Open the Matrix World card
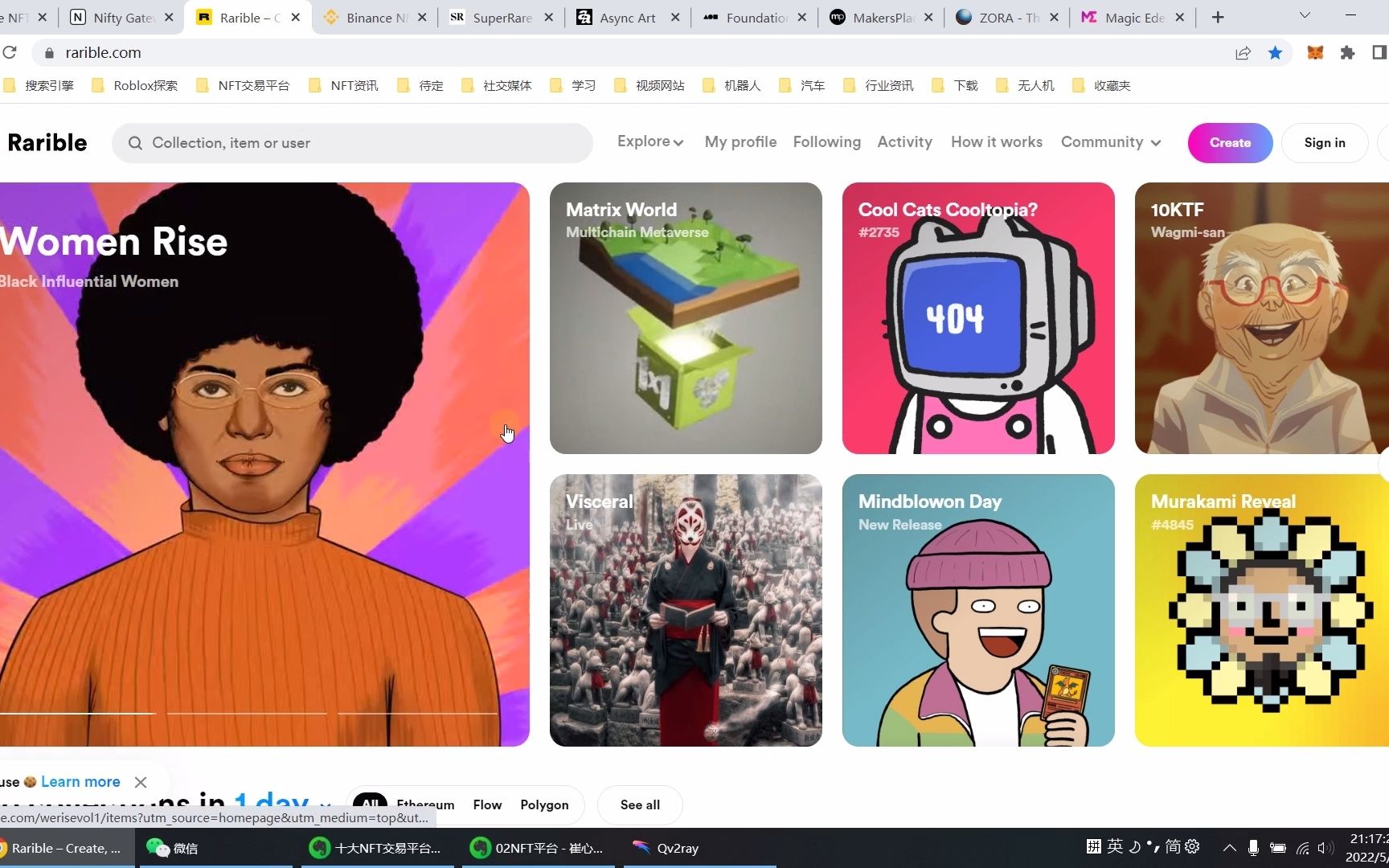 point(686,318)
